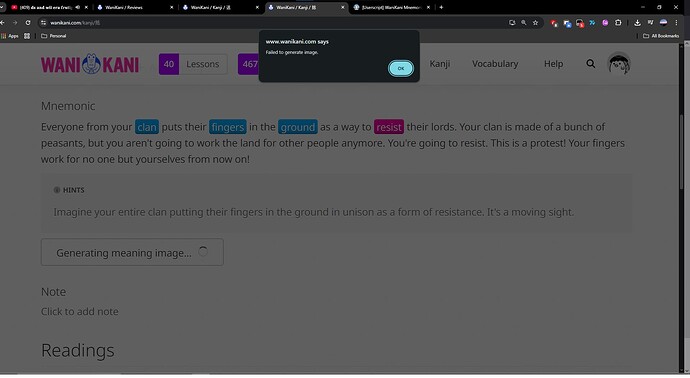Open the All Bookmarks folder
690x378 pixels.
click(661, 36)
